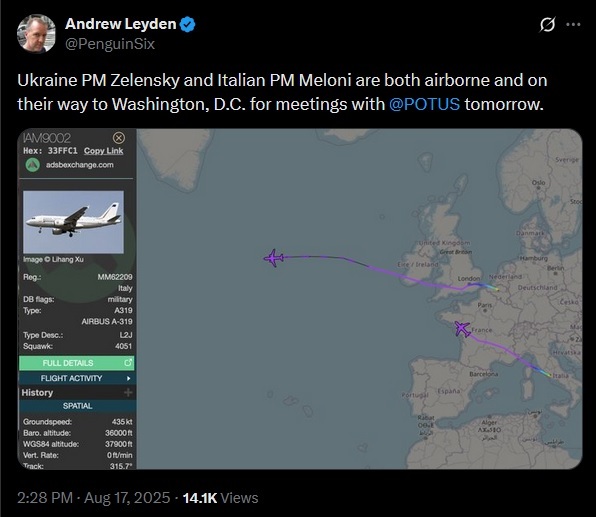Open the three-dot more options menu
The height and width of the screenshot is (517, 596).
[573, 25]
